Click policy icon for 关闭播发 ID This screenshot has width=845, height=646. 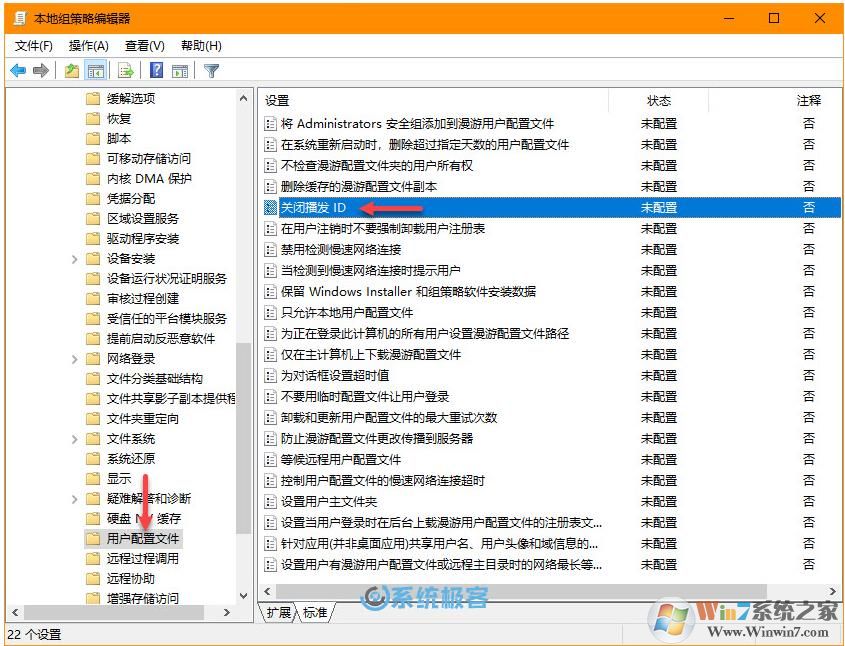tap(270, 207)
